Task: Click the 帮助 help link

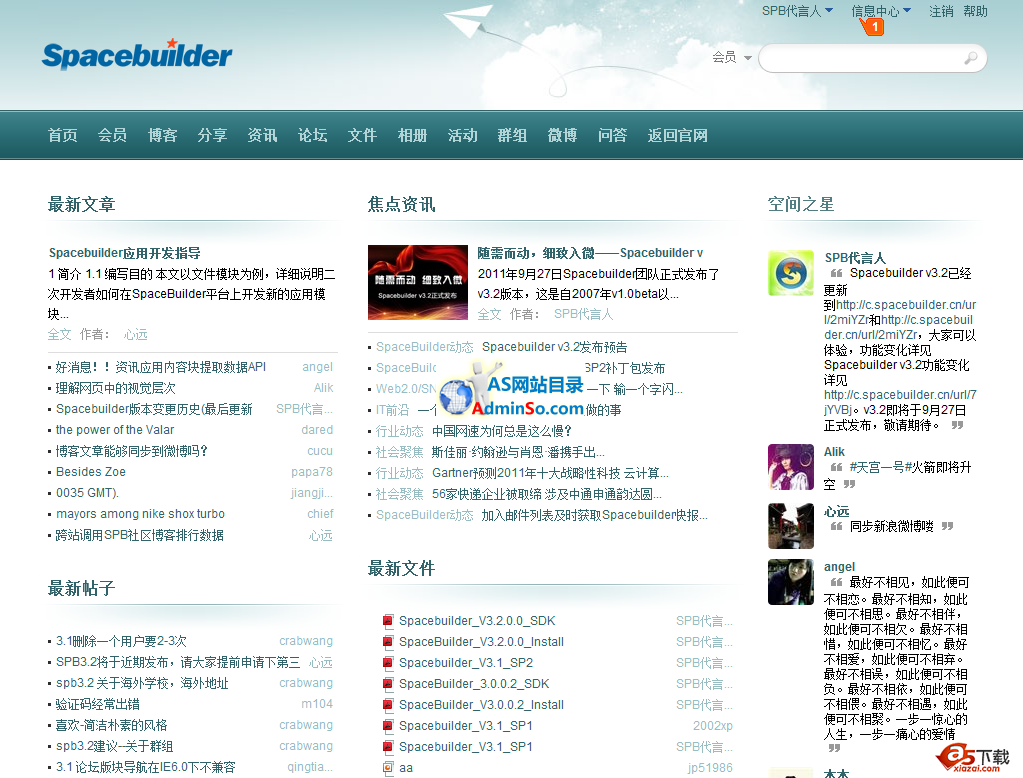Action: (x=975, y=11)
